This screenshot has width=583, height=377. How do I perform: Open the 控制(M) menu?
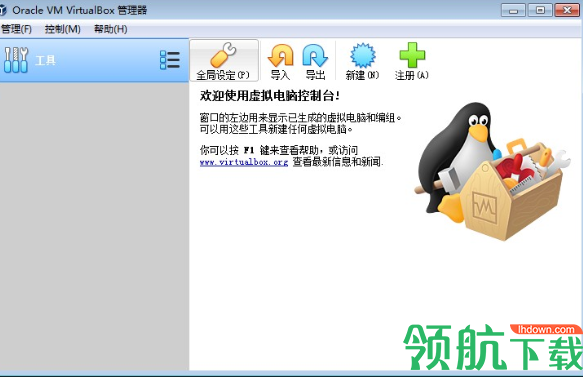tap(62, 29)
